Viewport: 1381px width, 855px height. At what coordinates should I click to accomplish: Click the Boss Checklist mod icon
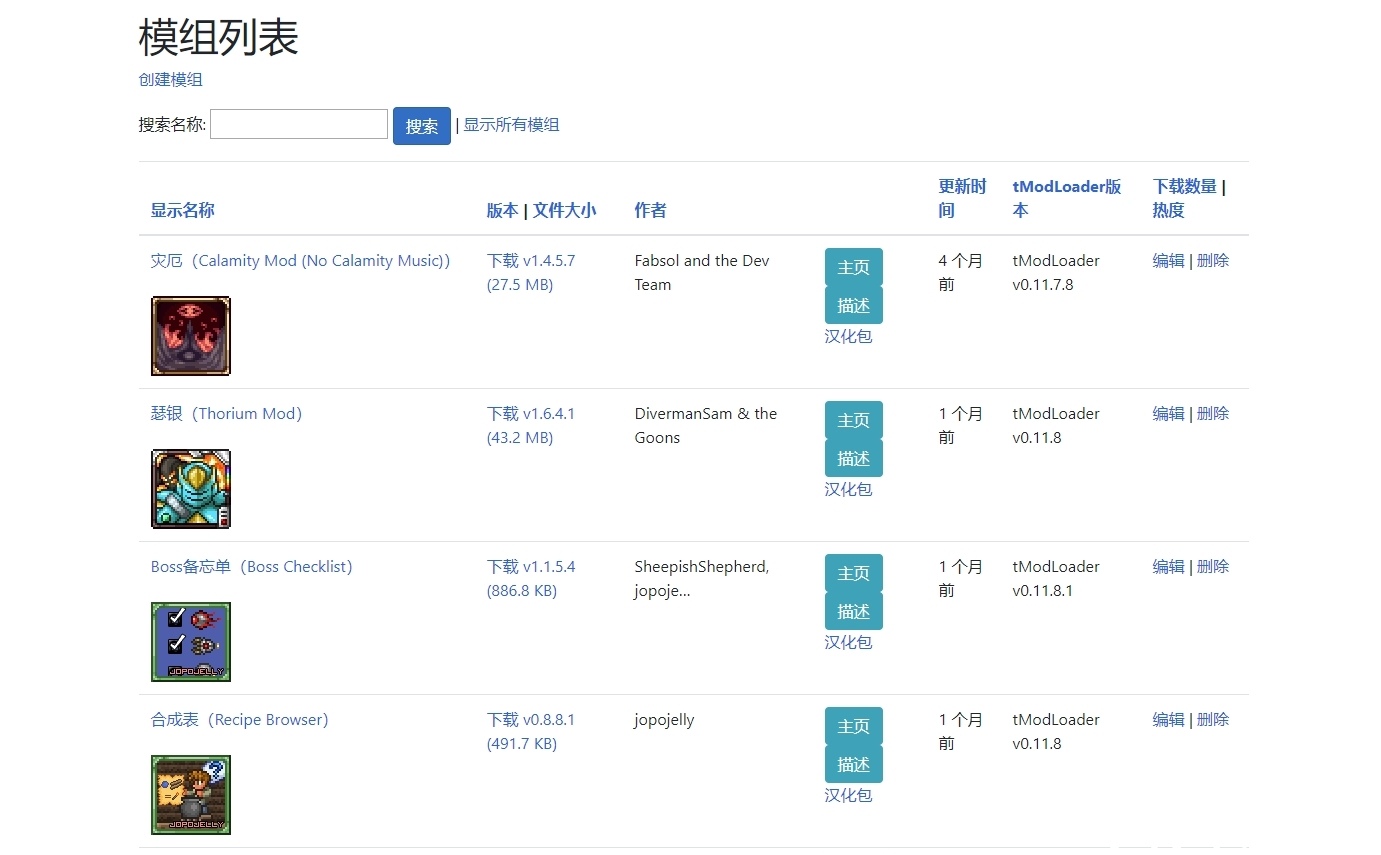190,642
